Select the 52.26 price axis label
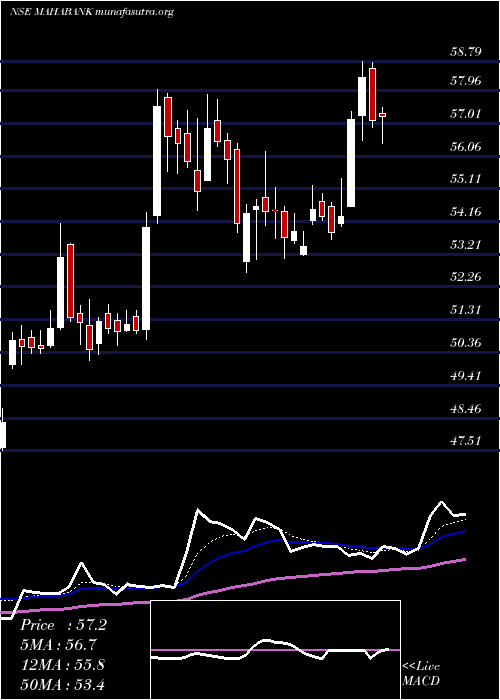 [x=466, y=277]
